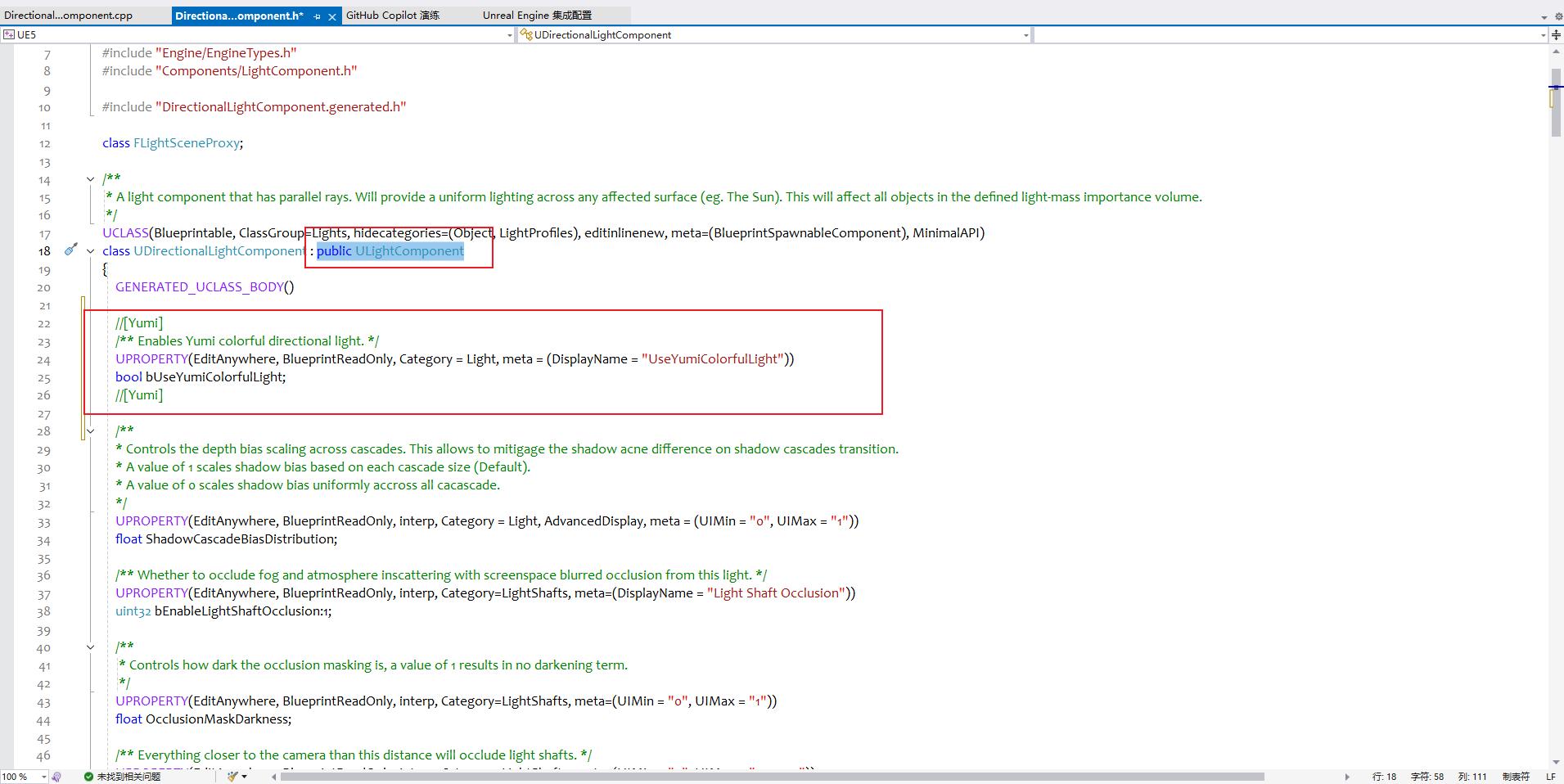This screenshot has width=1564, height=784.
Task: Pin the DirectionalLightComponent.h tab
Action: pyautogui.click(x=318, y=16)
